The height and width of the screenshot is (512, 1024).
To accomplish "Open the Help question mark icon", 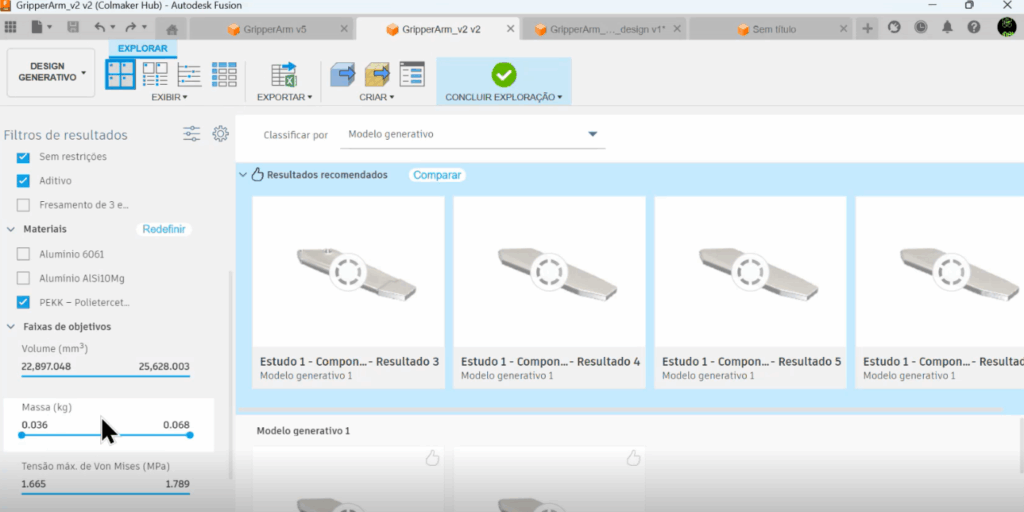I will click(x=974, y=28).
